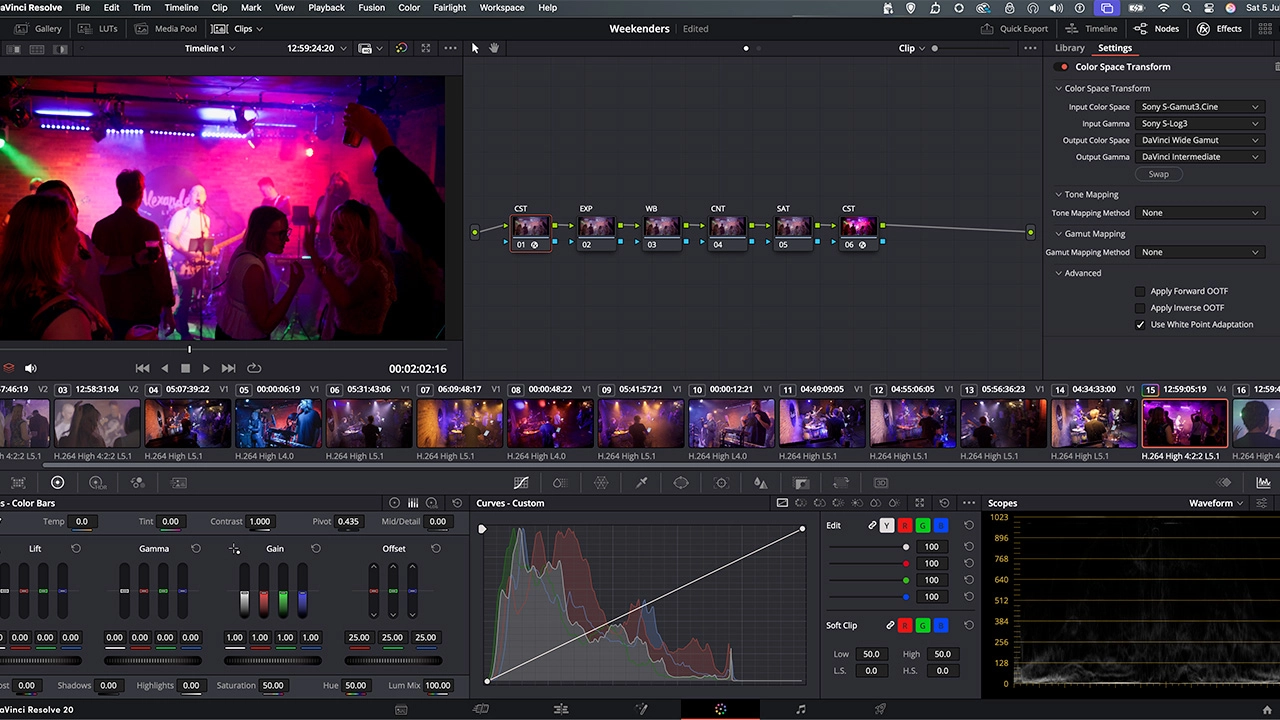The height and width of the screenshot is (720, 1280).
Task: Open the Tracker palette
Action: (x=721, y=483)
